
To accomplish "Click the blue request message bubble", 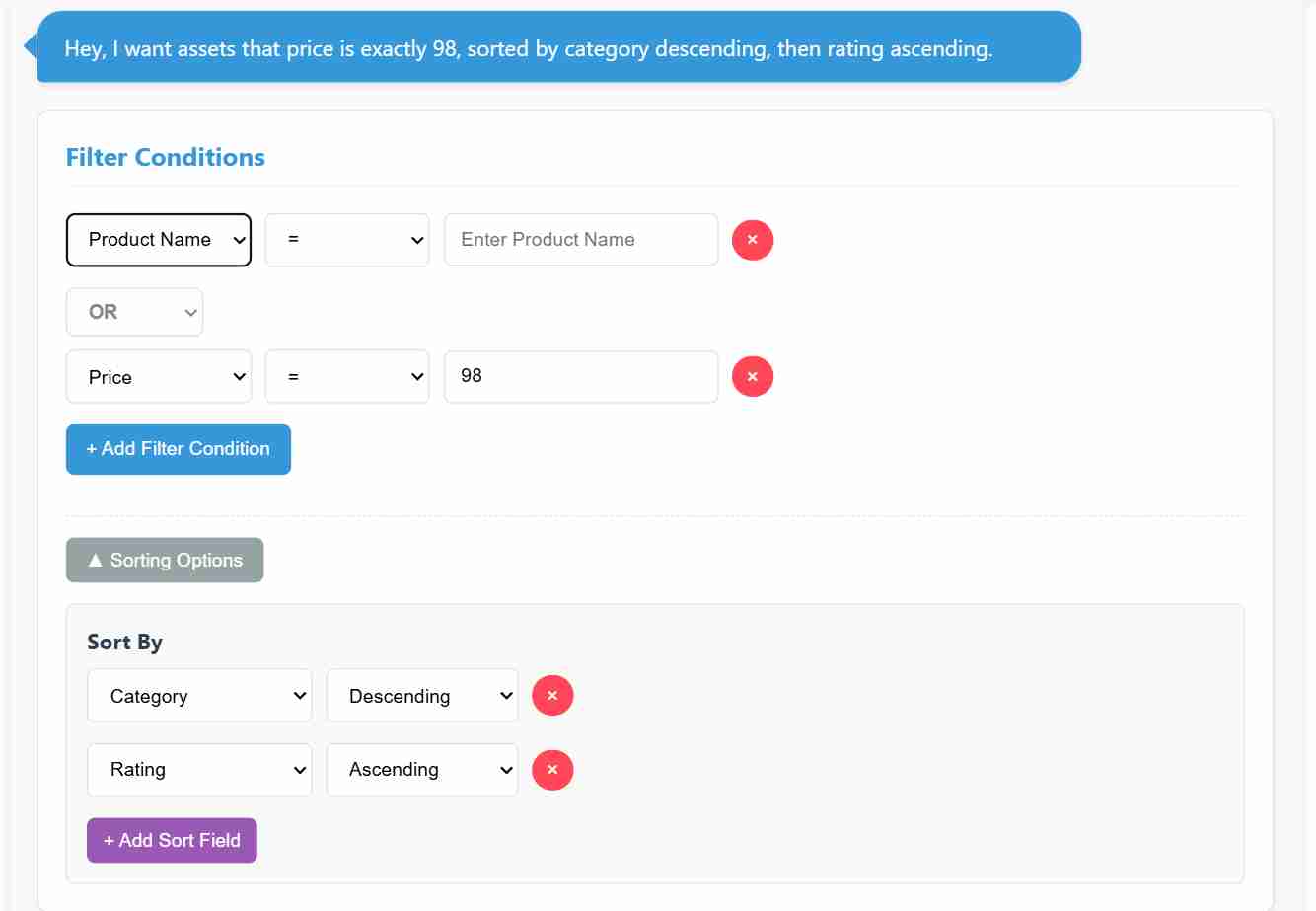I will [558, 47].
